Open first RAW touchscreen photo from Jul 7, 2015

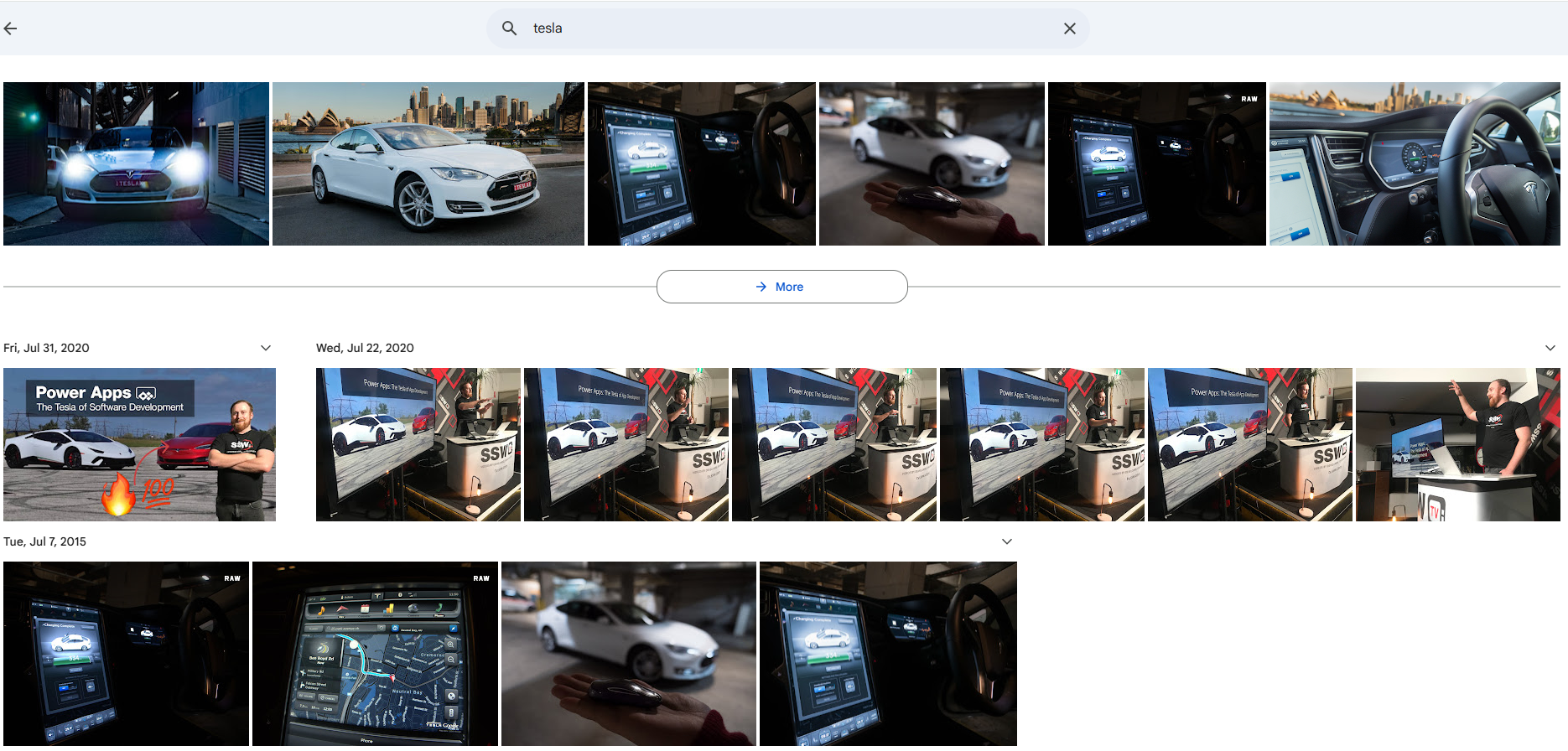coord(126,654)
